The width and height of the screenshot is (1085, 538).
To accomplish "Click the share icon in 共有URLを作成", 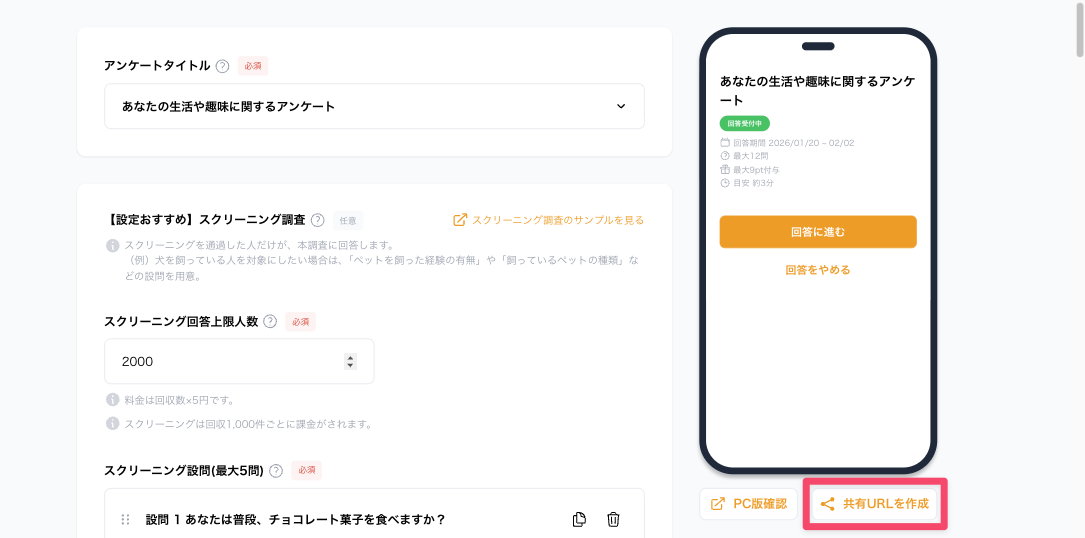I will [828, 504].
